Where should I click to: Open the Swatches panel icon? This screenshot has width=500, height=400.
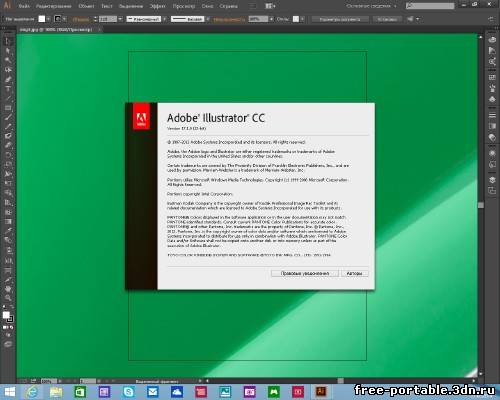coord(492,77)
